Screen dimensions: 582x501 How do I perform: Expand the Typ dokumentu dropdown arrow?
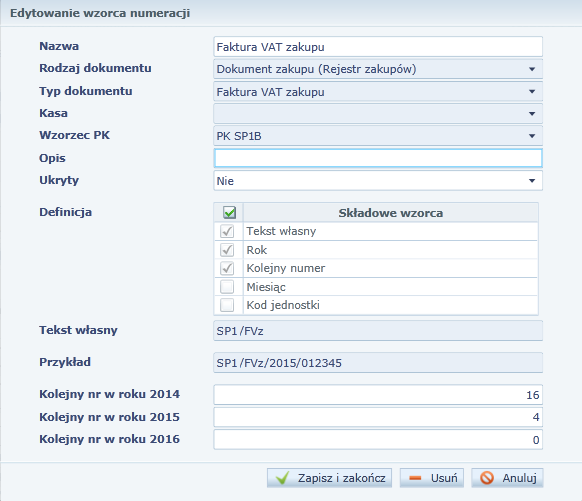[x=532, y=92]
